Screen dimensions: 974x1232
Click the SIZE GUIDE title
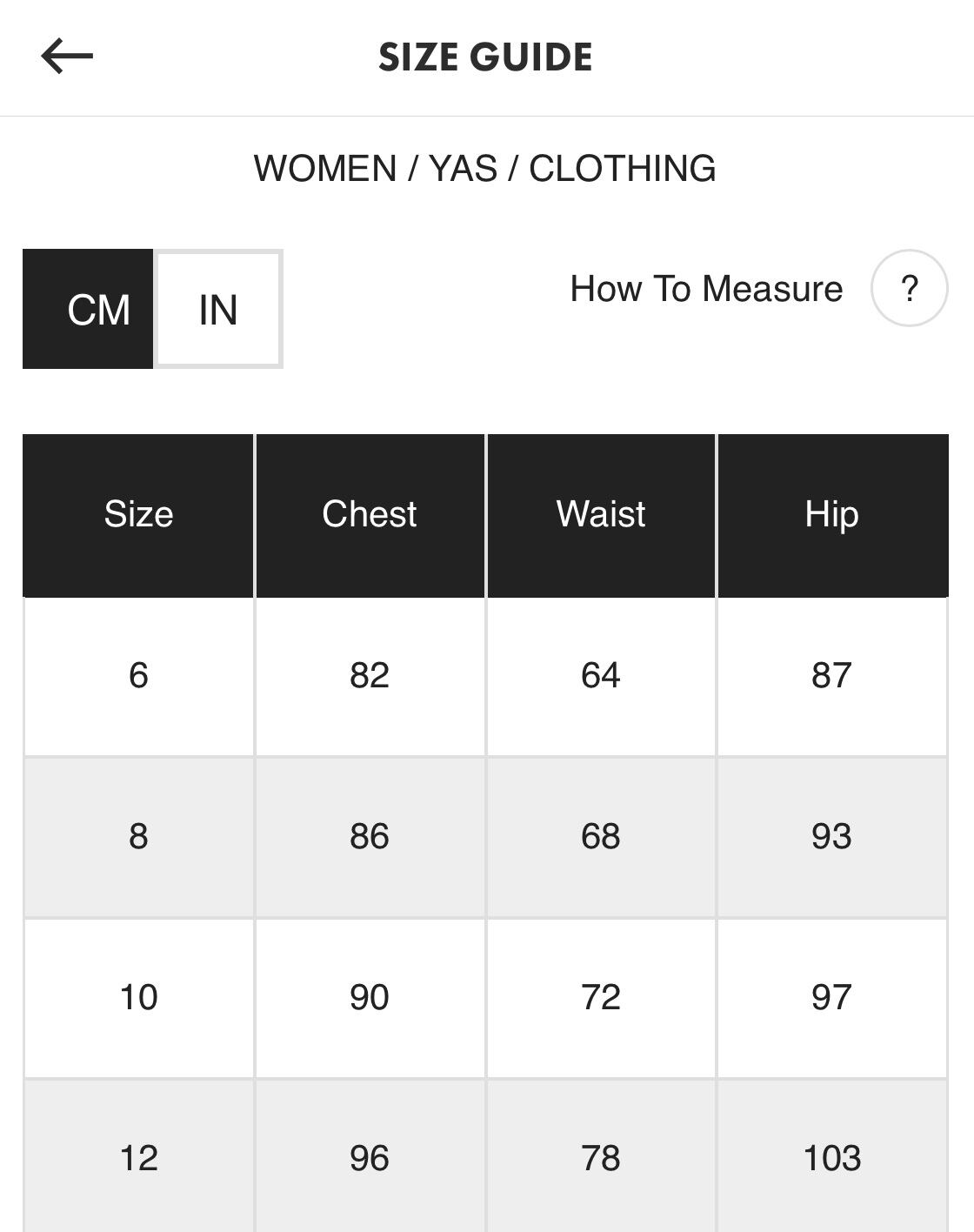(485, 57)
